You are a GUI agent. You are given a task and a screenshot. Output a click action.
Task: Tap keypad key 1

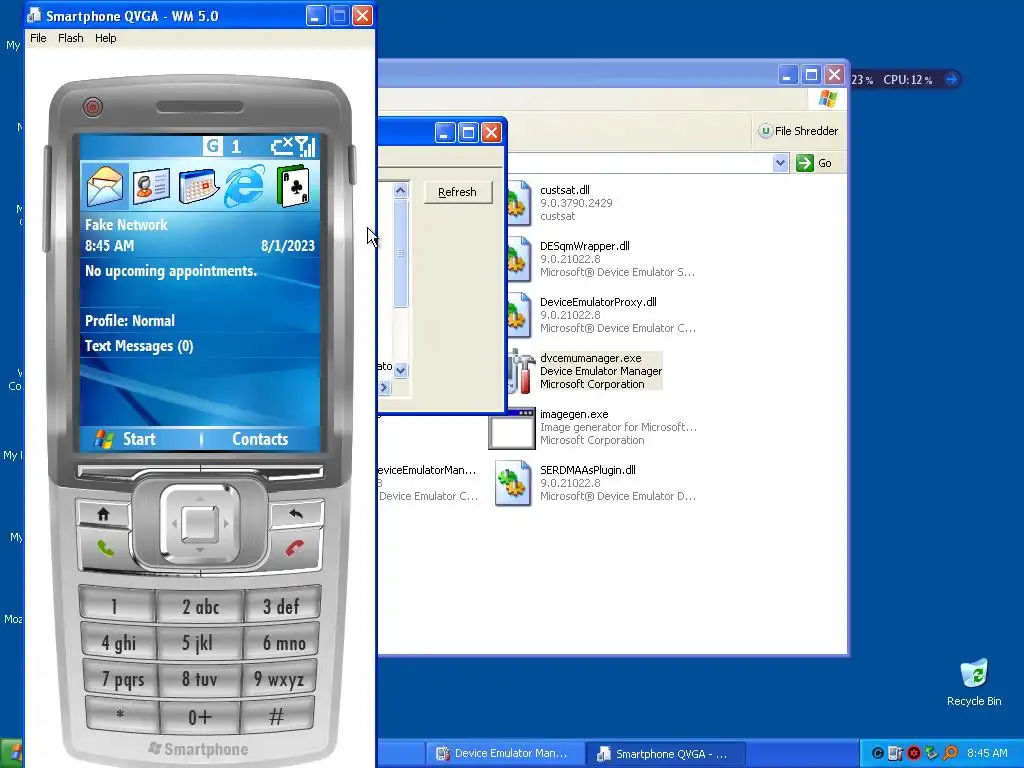point(116,605)
